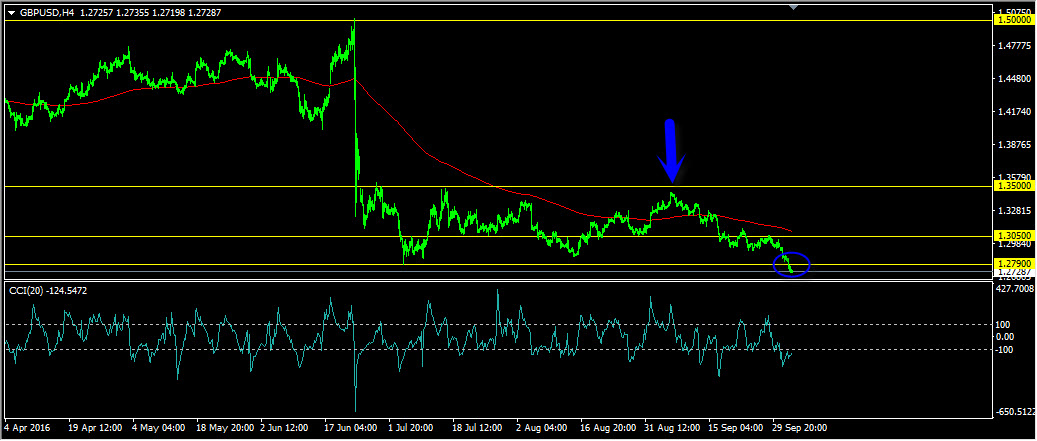Click the current price 1.27287 label
Image resolution: width=1037 pixels, height=441 pixels.
pyautogui.click(x=1013, y=272)
